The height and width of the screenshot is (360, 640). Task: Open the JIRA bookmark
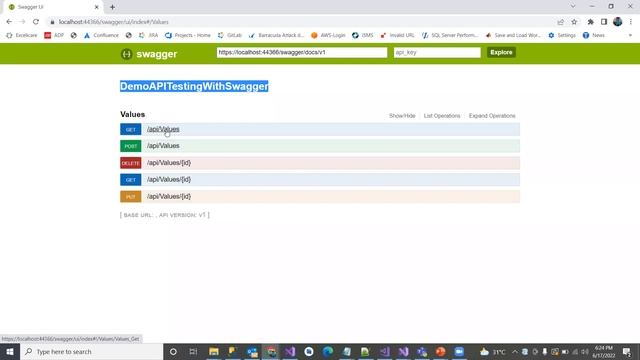148,36
